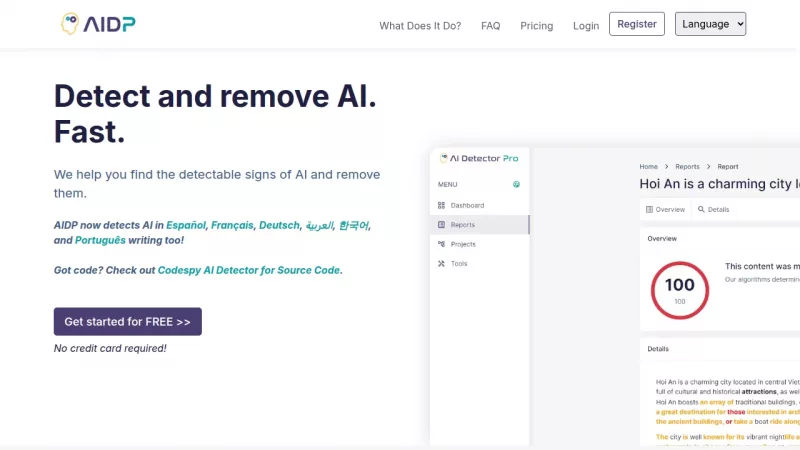Click the Reports sidebar icon
800x450 pixels.
point(441,224)
